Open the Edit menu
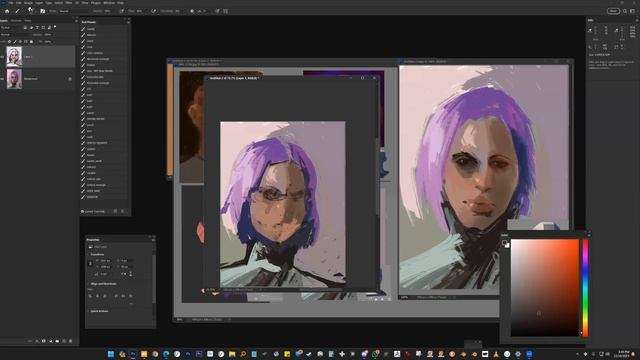Viewport: 640px width, 360px height. 19,2
